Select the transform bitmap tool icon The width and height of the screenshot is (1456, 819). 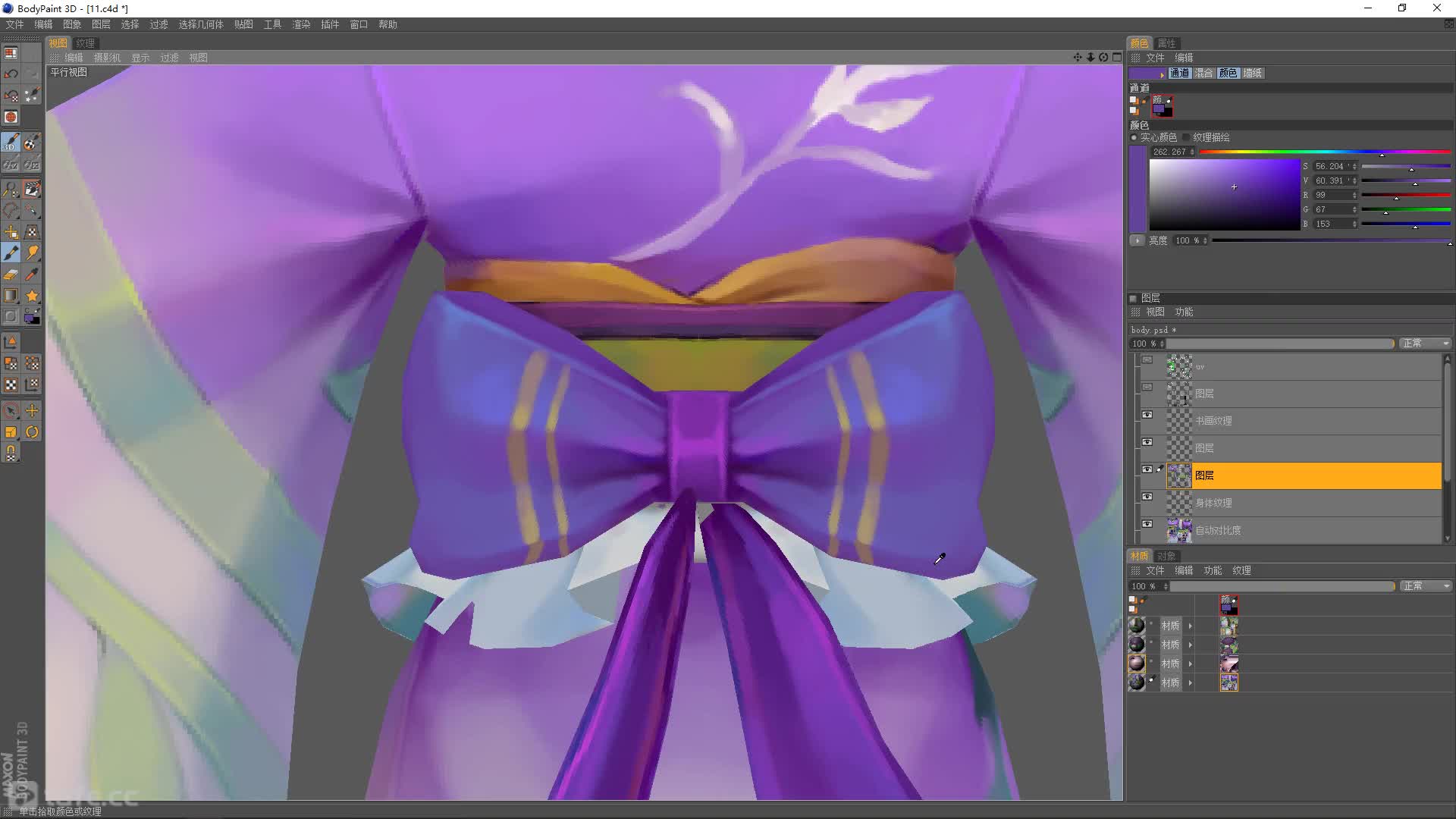[32, 231]
